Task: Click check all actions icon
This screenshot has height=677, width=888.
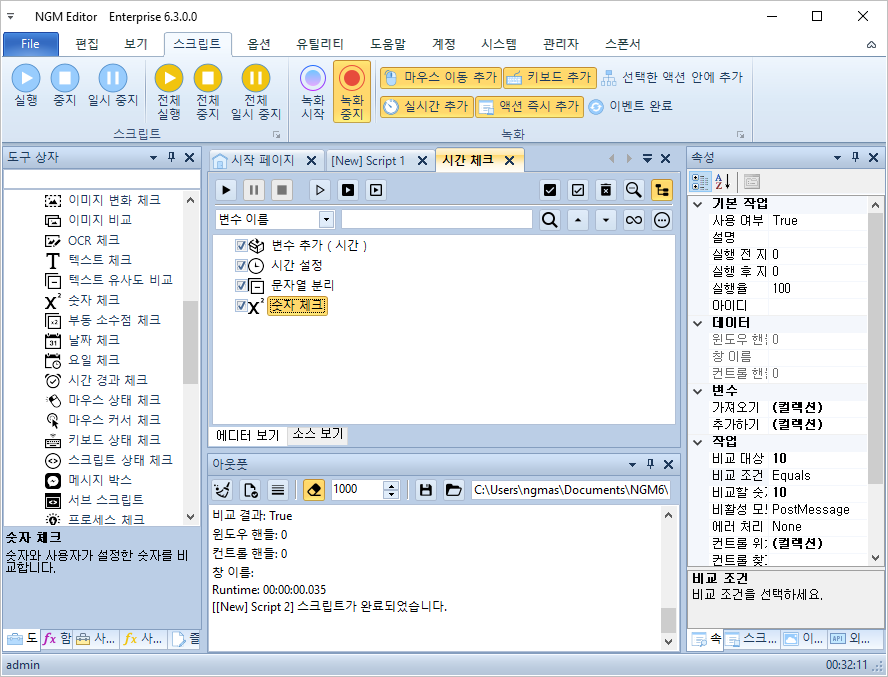Action: [x=550, y=190]
